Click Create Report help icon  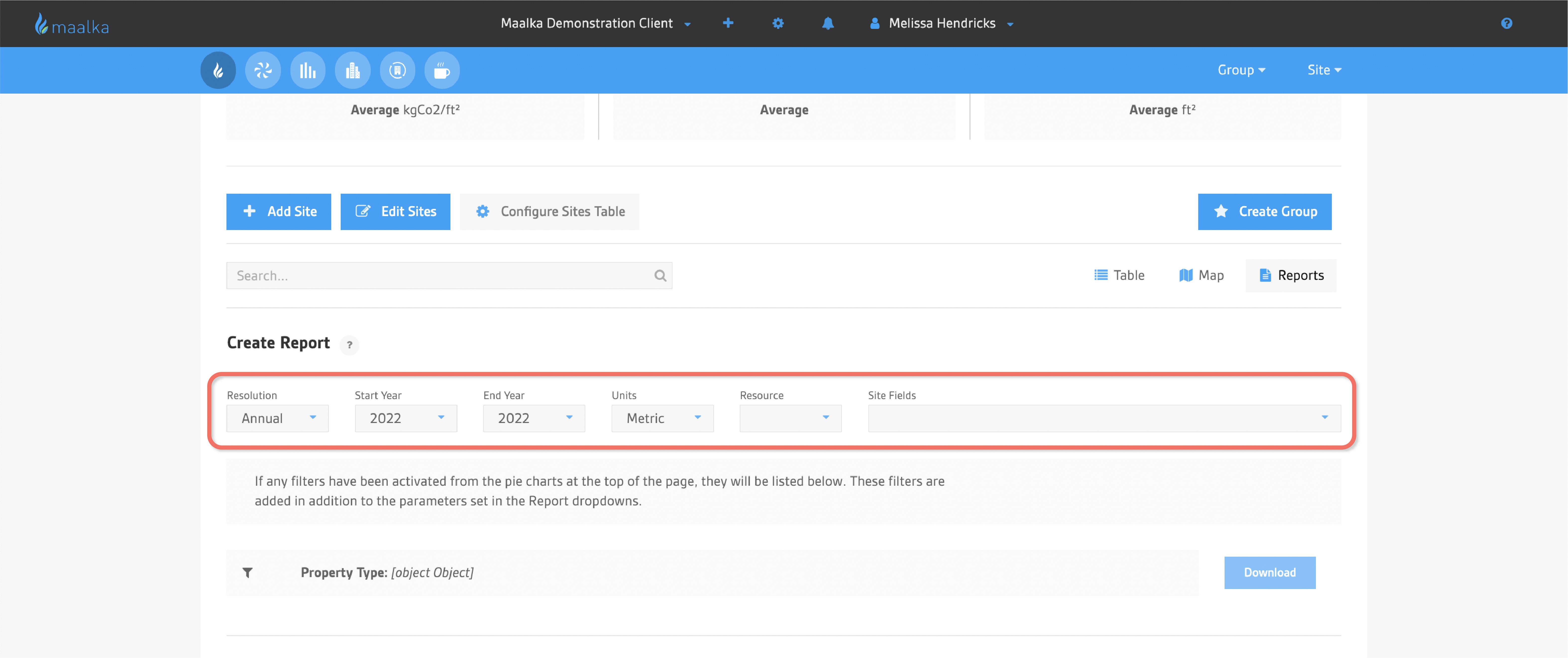click(x=349, y=345)
